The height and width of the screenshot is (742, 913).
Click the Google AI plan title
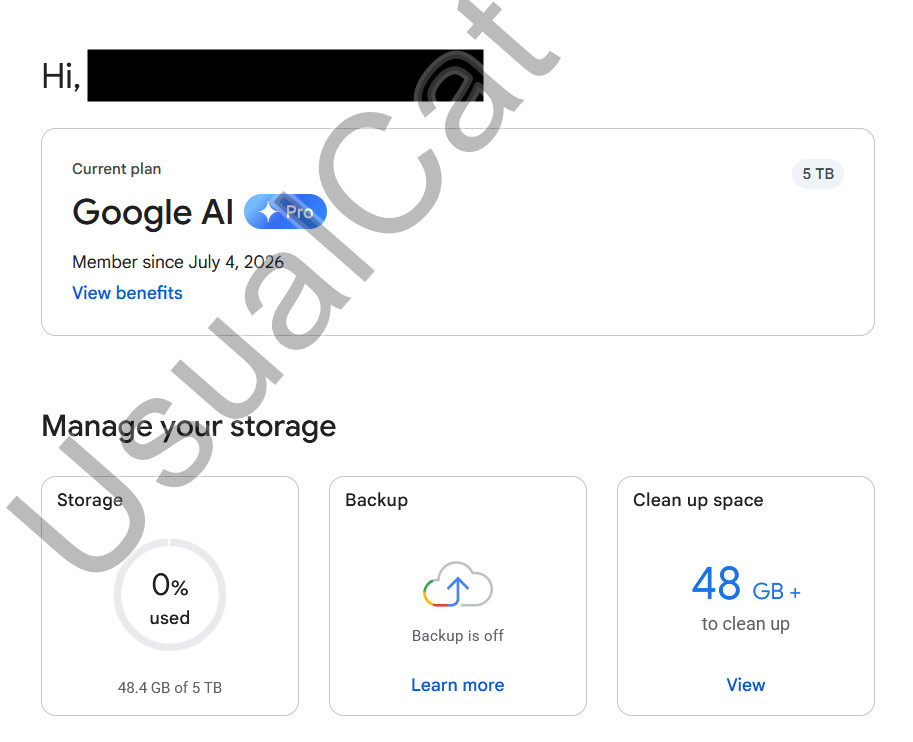coord(153,211)
